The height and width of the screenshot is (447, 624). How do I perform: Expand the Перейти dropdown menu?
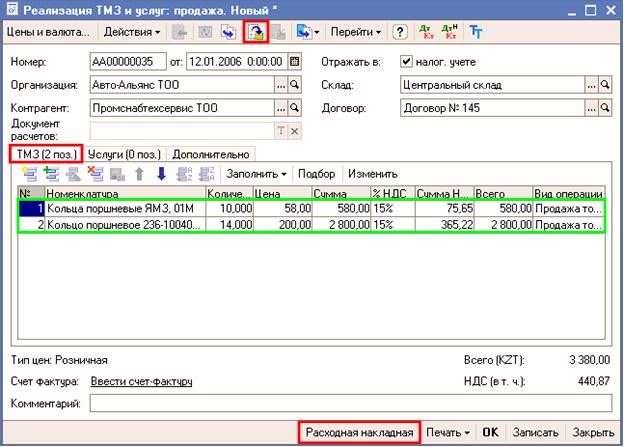tap(356, 32)
